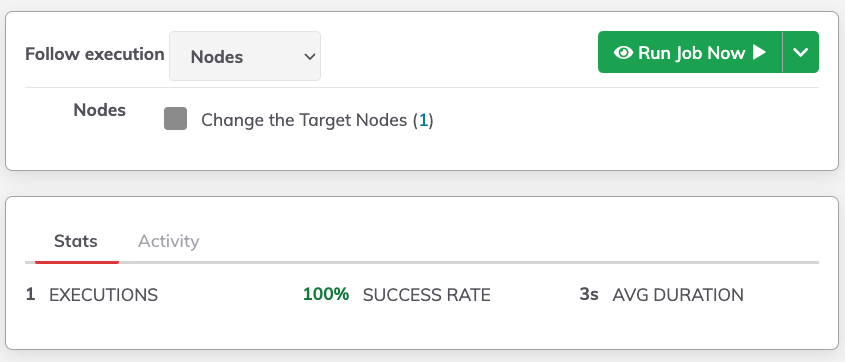Click the executions count number 1
Image resolution: width=845 pixels, height=362 pixels.
coord(31,295)
